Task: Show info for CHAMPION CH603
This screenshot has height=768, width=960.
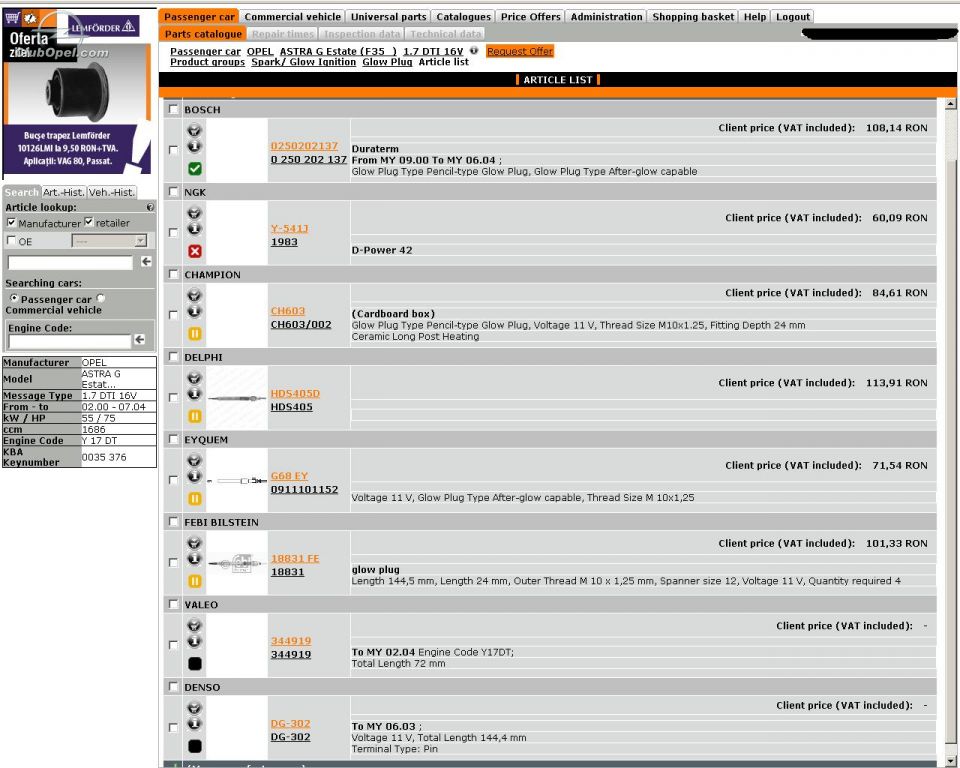Action: 194,311
